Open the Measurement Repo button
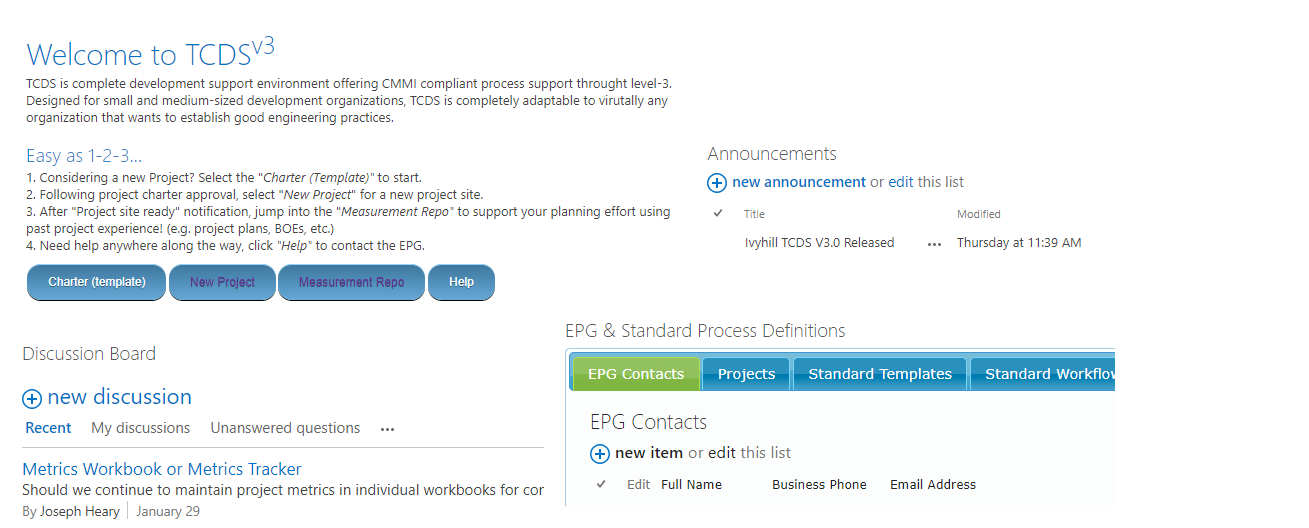 [351, 282]
